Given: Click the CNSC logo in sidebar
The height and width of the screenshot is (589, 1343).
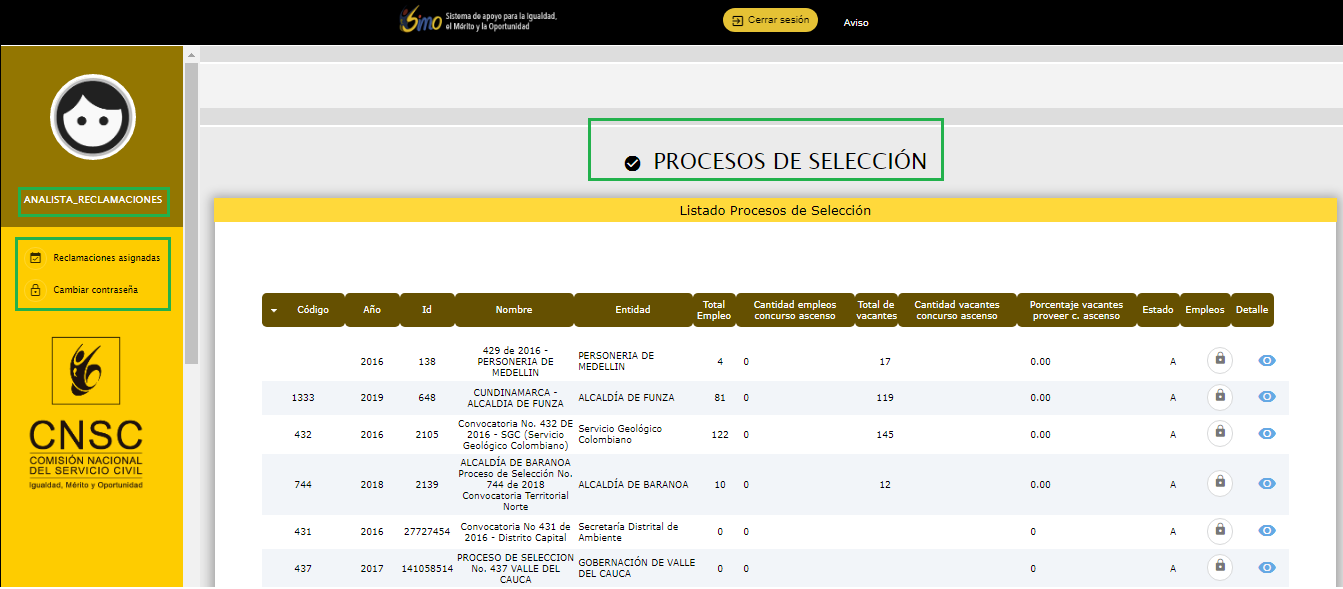Looking at the screenshot, I should pos(86,413).
